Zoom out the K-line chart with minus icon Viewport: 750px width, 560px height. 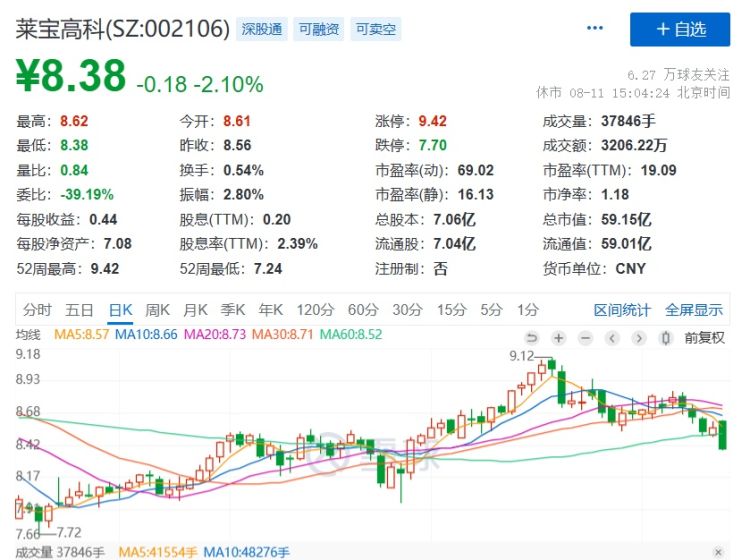pos(585,338)
